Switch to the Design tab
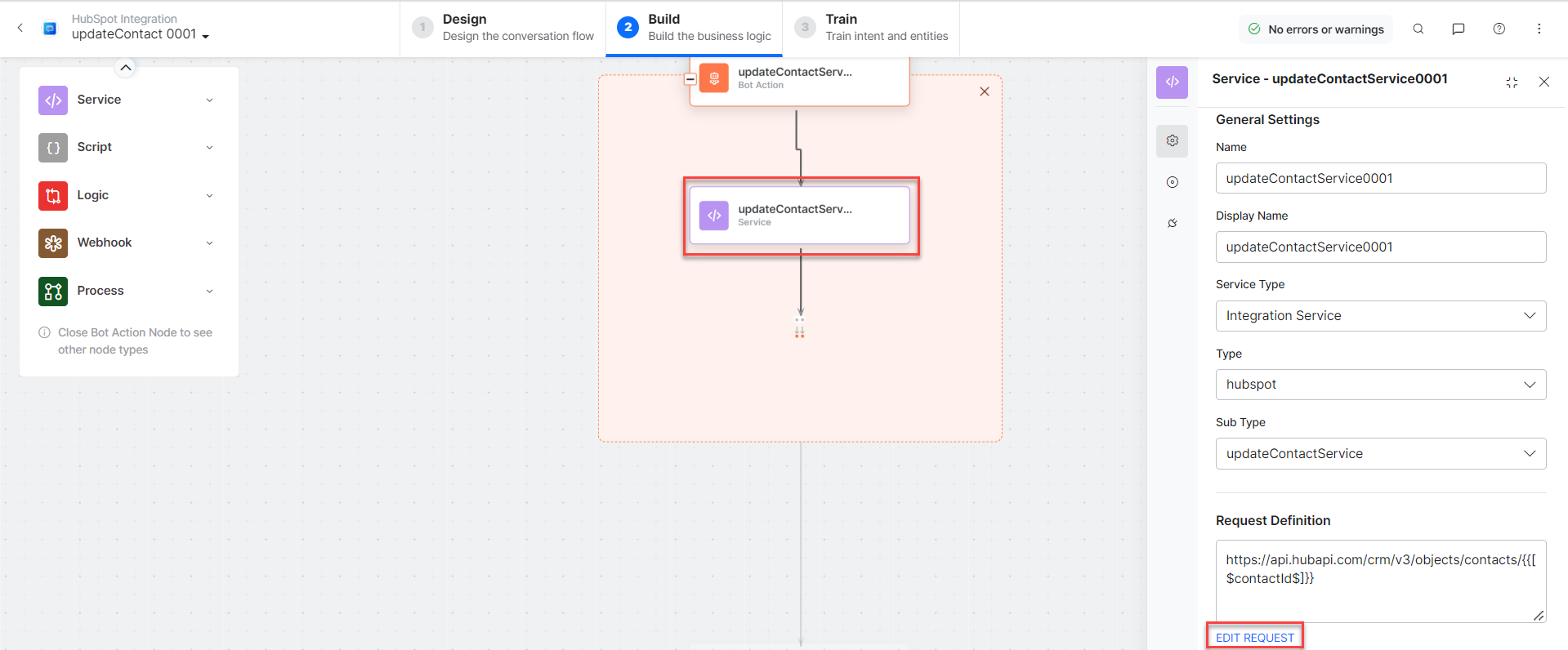 [x=503, y=28]
